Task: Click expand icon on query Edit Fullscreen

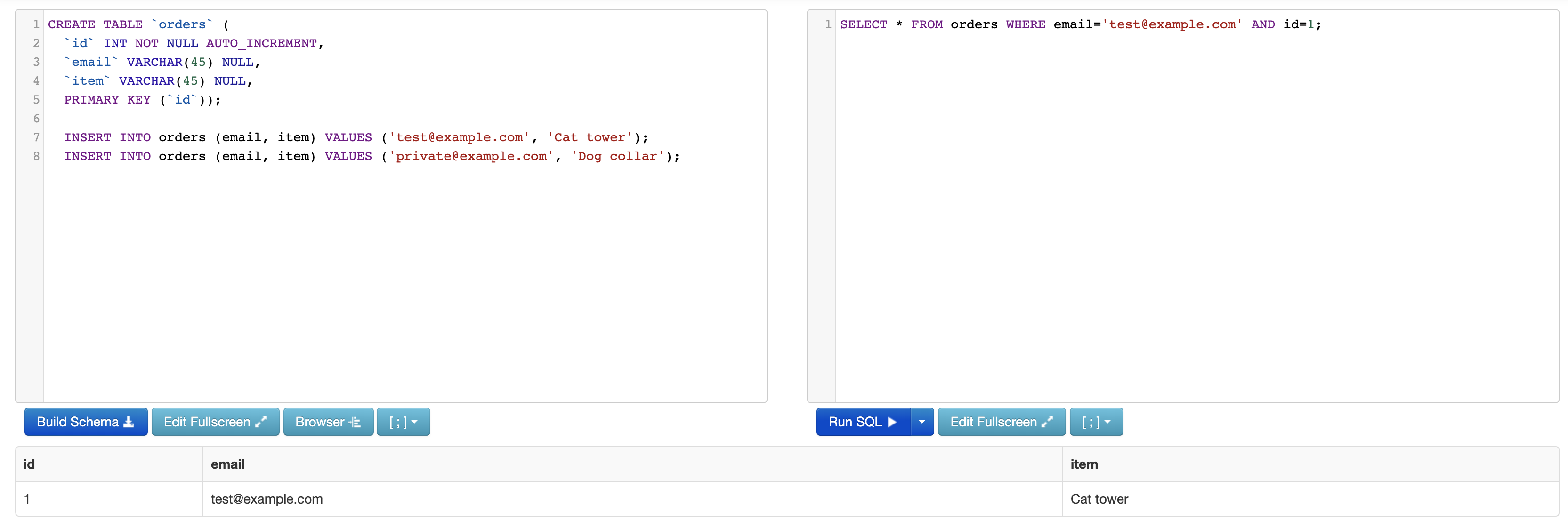Action: [1048, 422]
